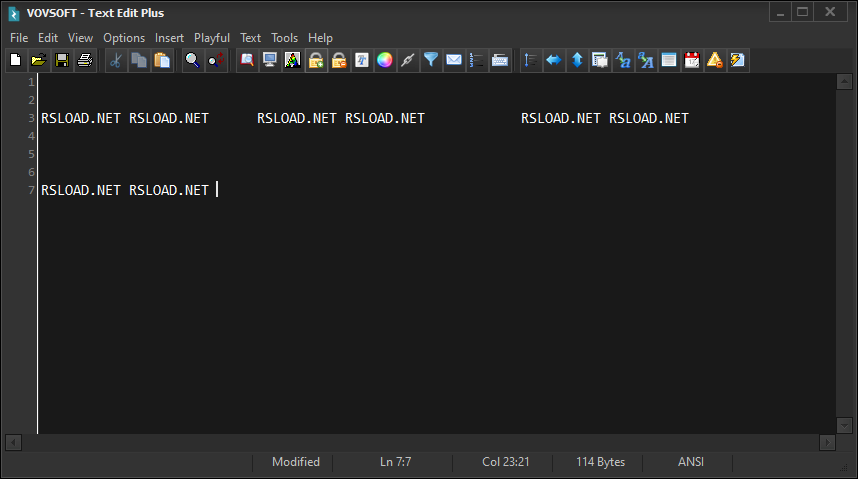This screenshot has height=479, width=858.
Task: Open the Insert menu
Action: coord(169,38)
